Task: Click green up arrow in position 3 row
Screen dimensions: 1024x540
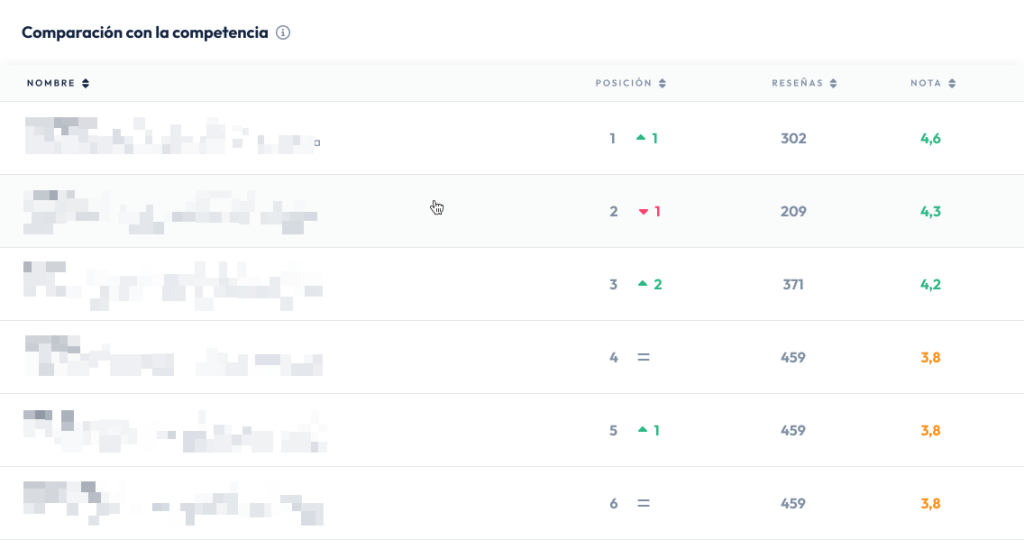Action: pyautogui.click(x=642, y=284)
